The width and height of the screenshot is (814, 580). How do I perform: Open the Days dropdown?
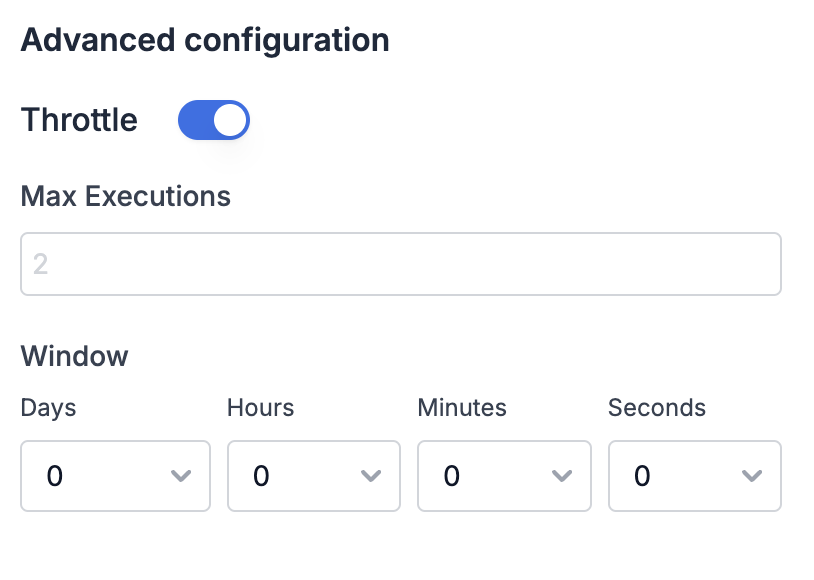115,476
